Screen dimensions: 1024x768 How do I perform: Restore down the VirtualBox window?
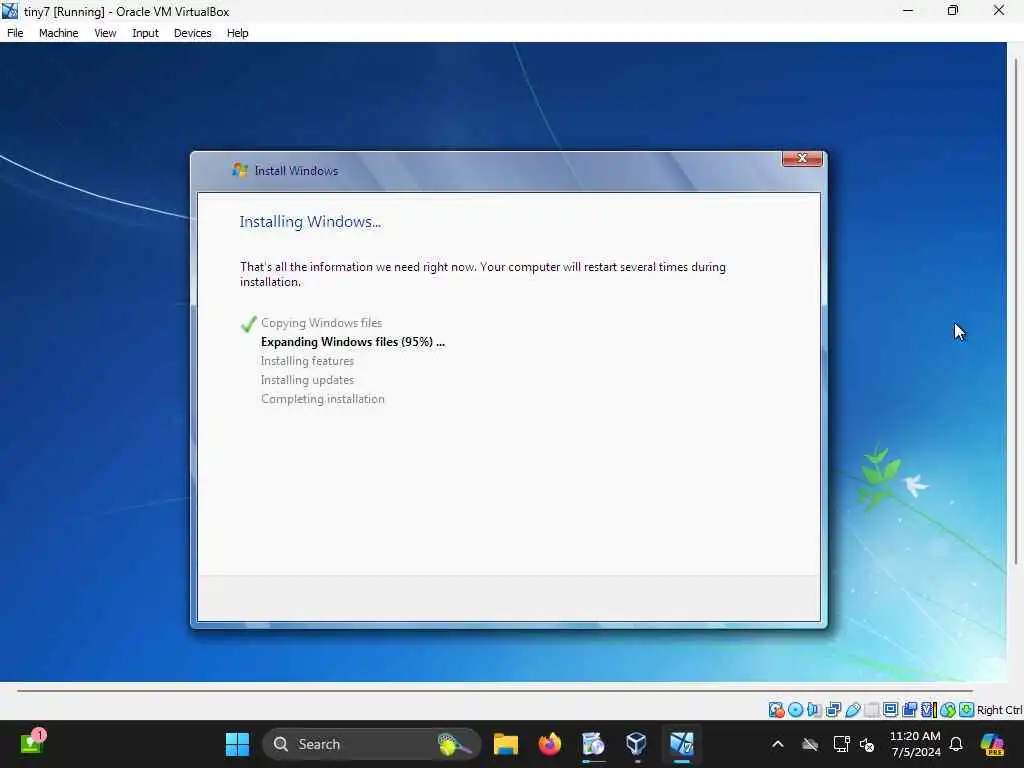[x=953, y=10]
